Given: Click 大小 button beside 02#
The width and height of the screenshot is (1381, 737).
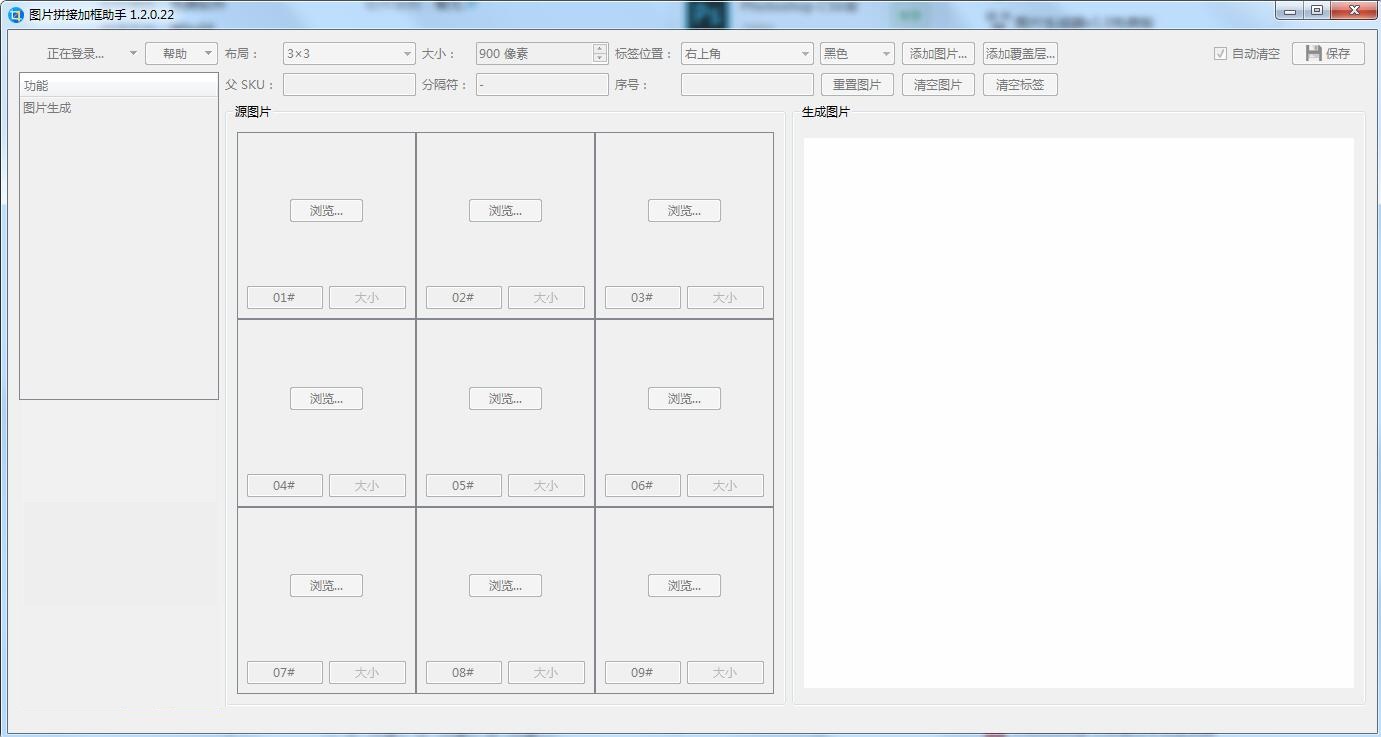Looking at the screenshot, I should pos(546,298).
